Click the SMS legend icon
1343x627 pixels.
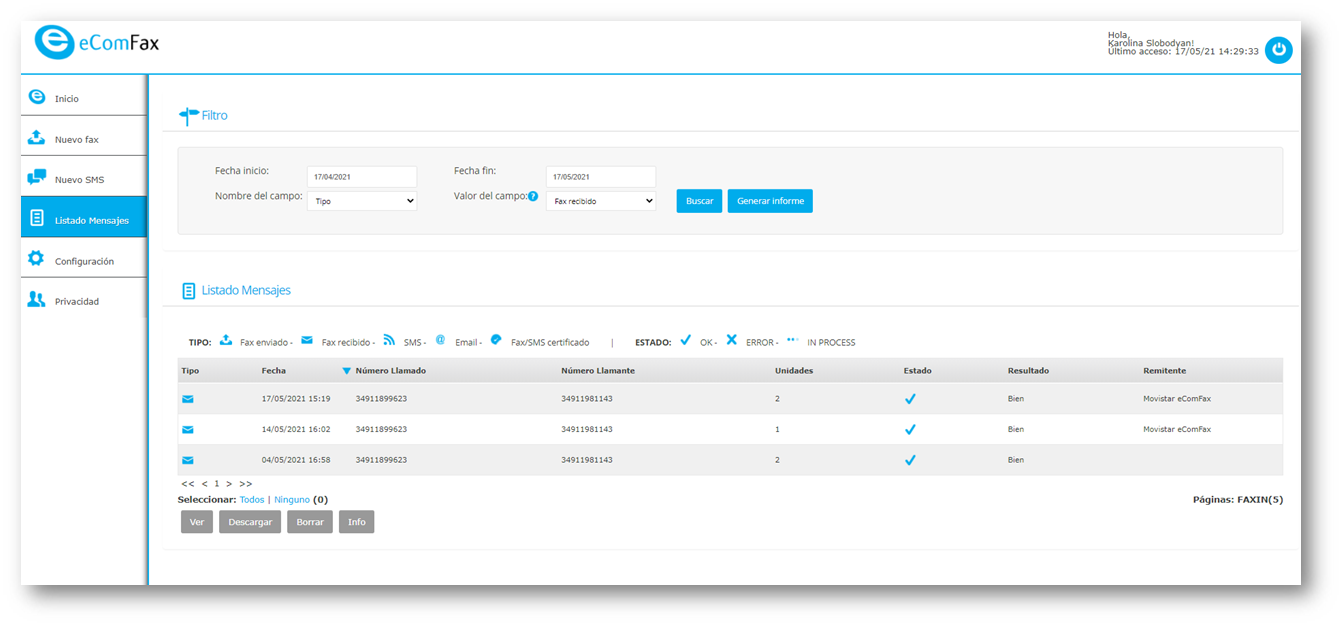pyautogui.click(x=390, y=340)
